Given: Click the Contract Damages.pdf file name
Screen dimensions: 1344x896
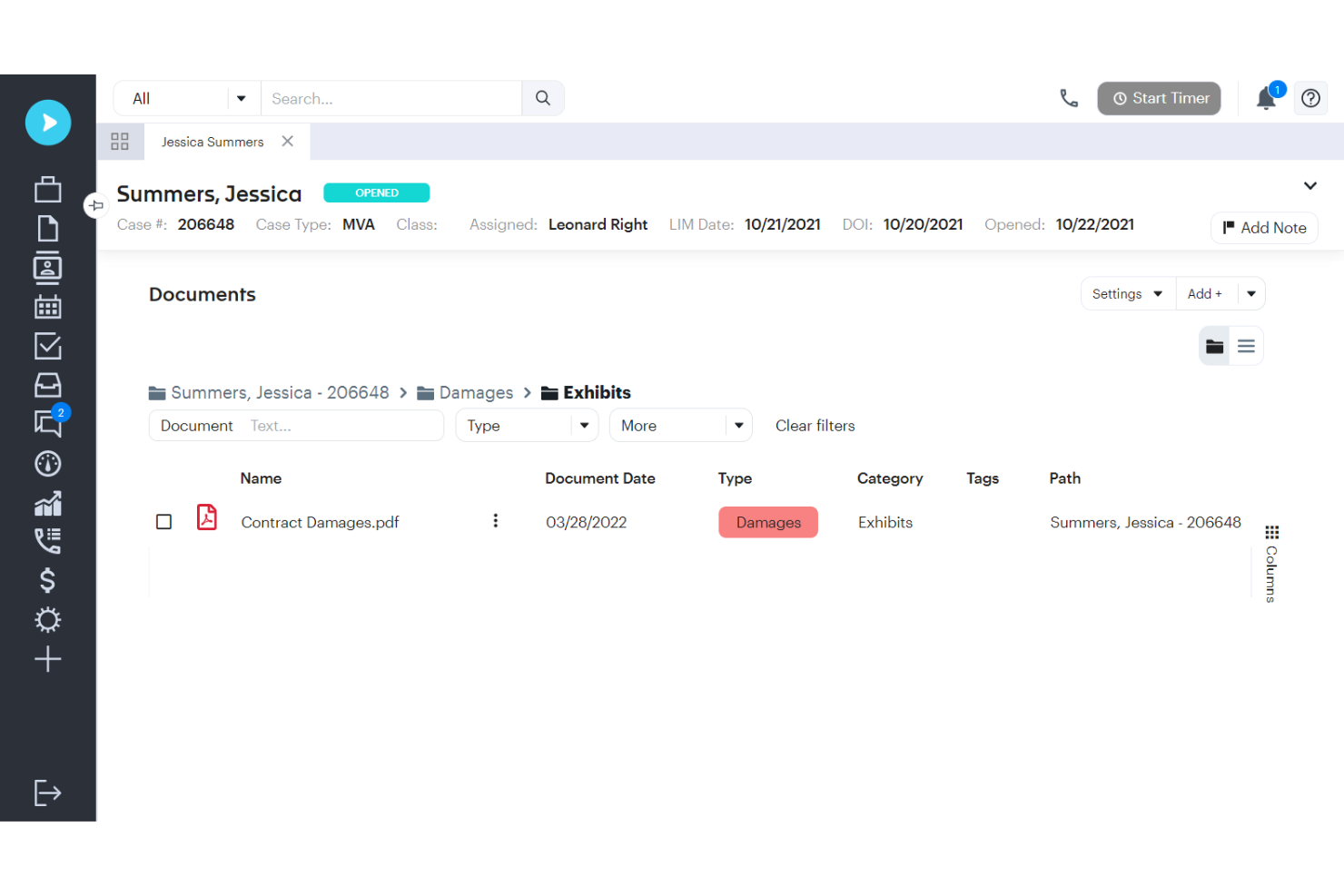Looking at the screenshot, I should coord(320,522).
